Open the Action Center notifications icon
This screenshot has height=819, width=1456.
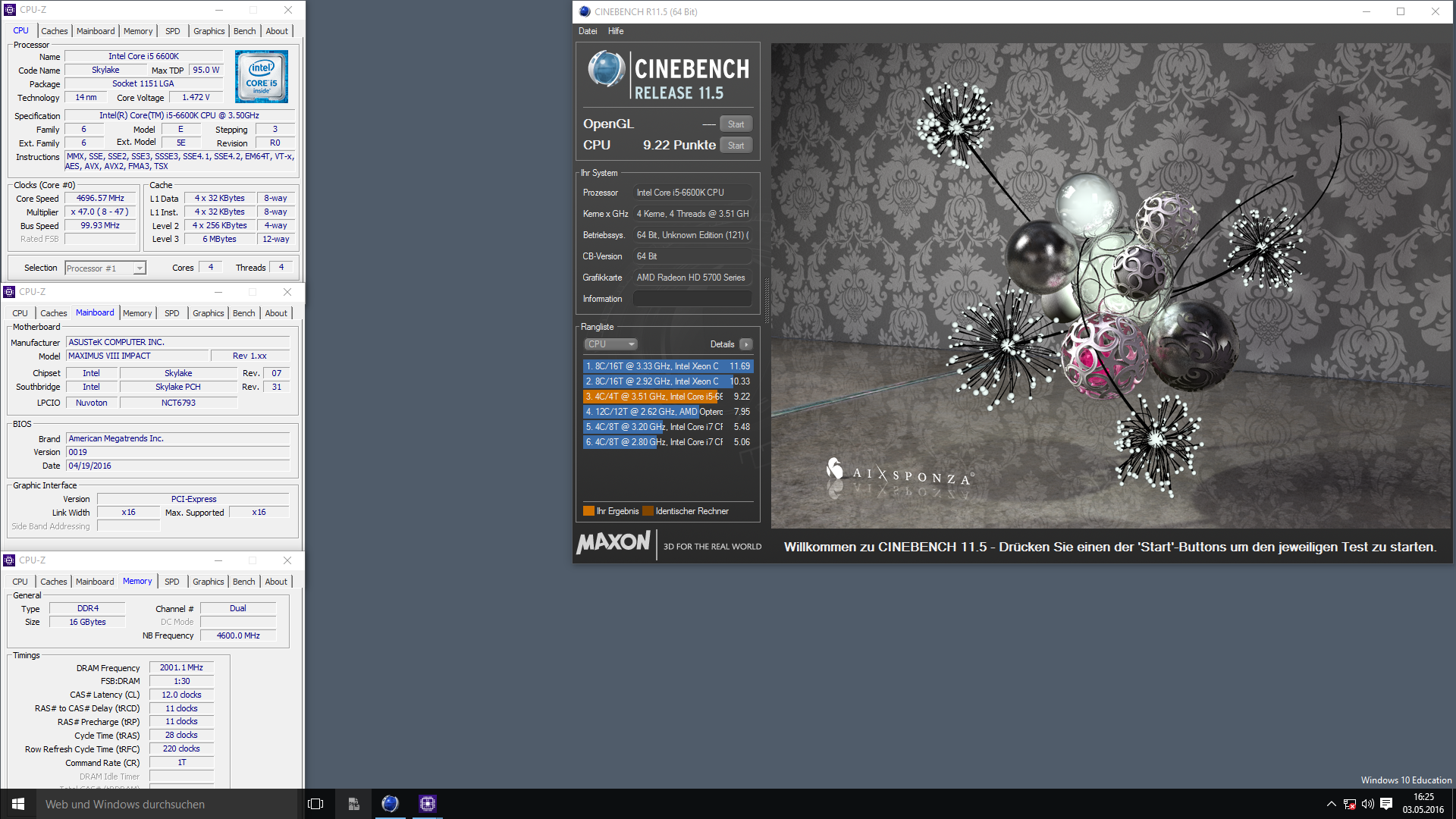1386,804
